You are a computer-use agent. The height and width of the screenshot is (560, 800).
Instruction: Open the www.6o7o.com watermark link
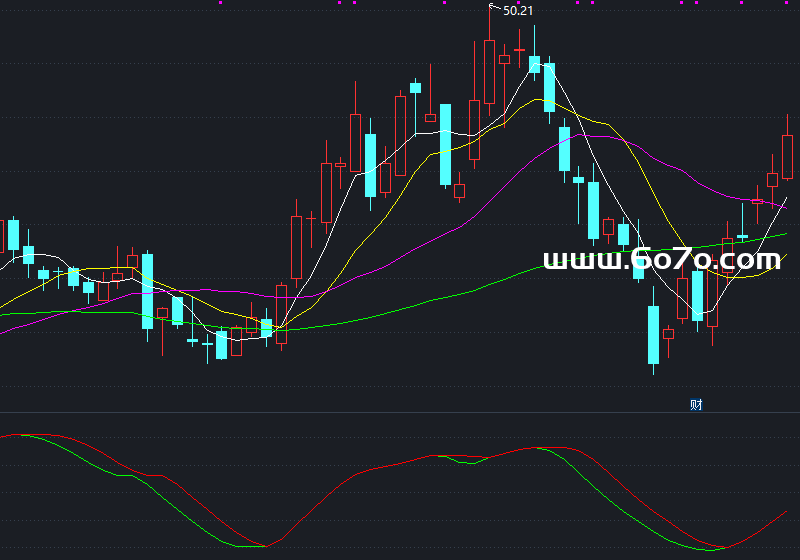[661, 261]
